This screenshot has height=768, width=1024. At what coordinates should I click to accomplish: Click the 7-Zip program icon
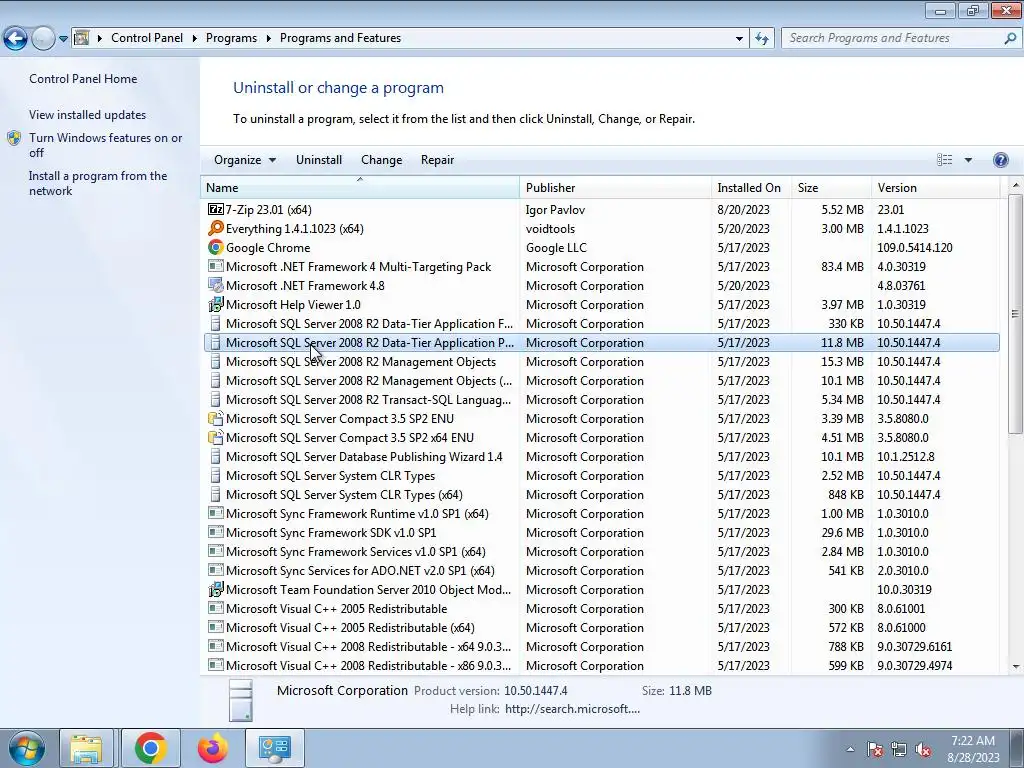(x=216, y=210)
